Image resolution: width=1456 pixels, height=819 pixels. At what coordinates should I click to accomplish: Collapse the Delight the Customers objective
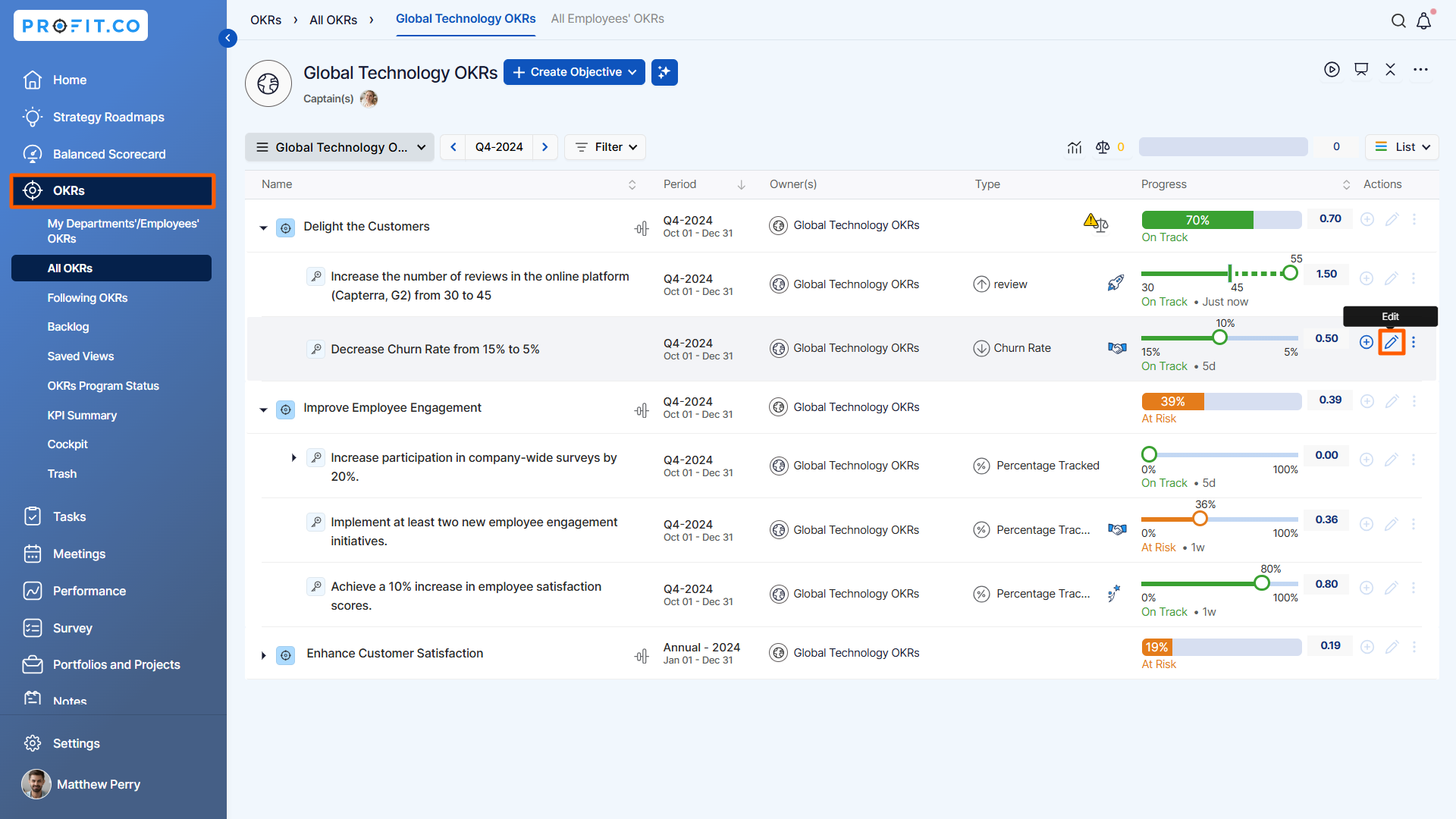tap(263, 227)
